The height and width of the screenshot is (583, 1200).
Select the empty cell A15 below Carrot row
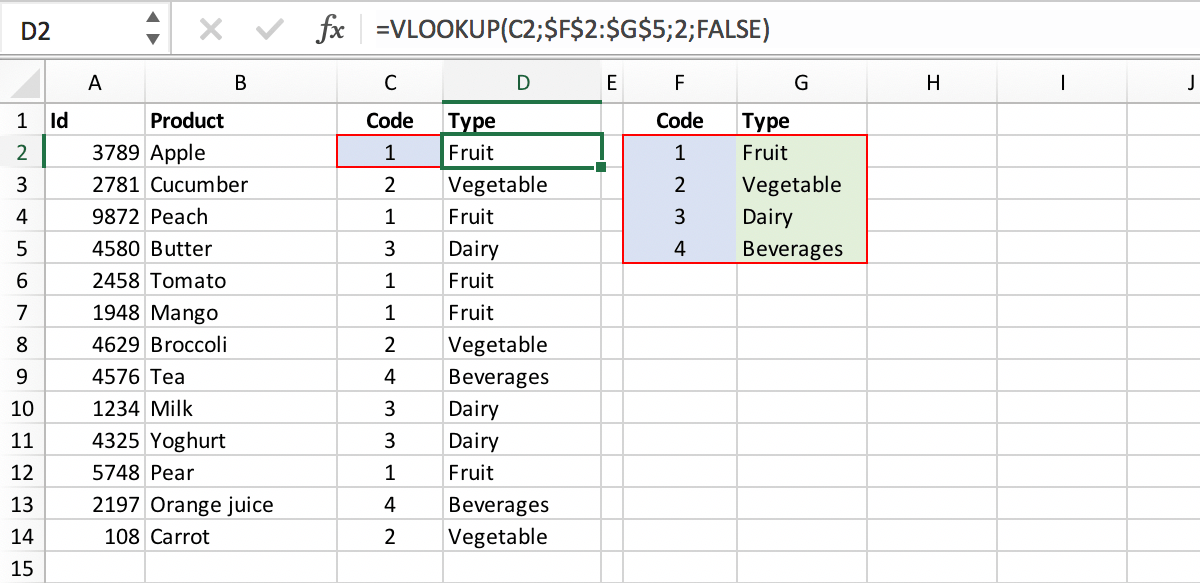[95, 568]
